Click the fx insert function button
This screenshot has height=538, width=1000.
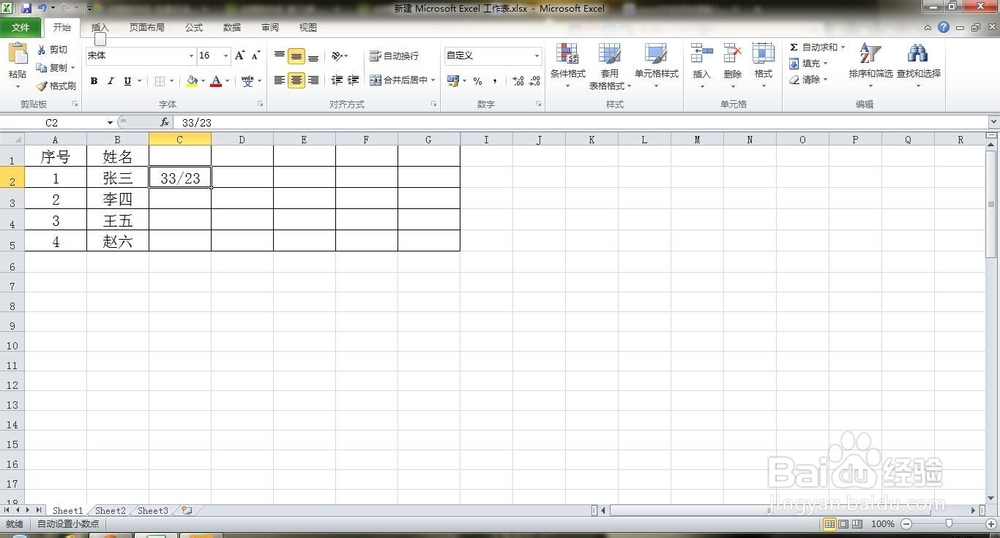click(165, 122)
